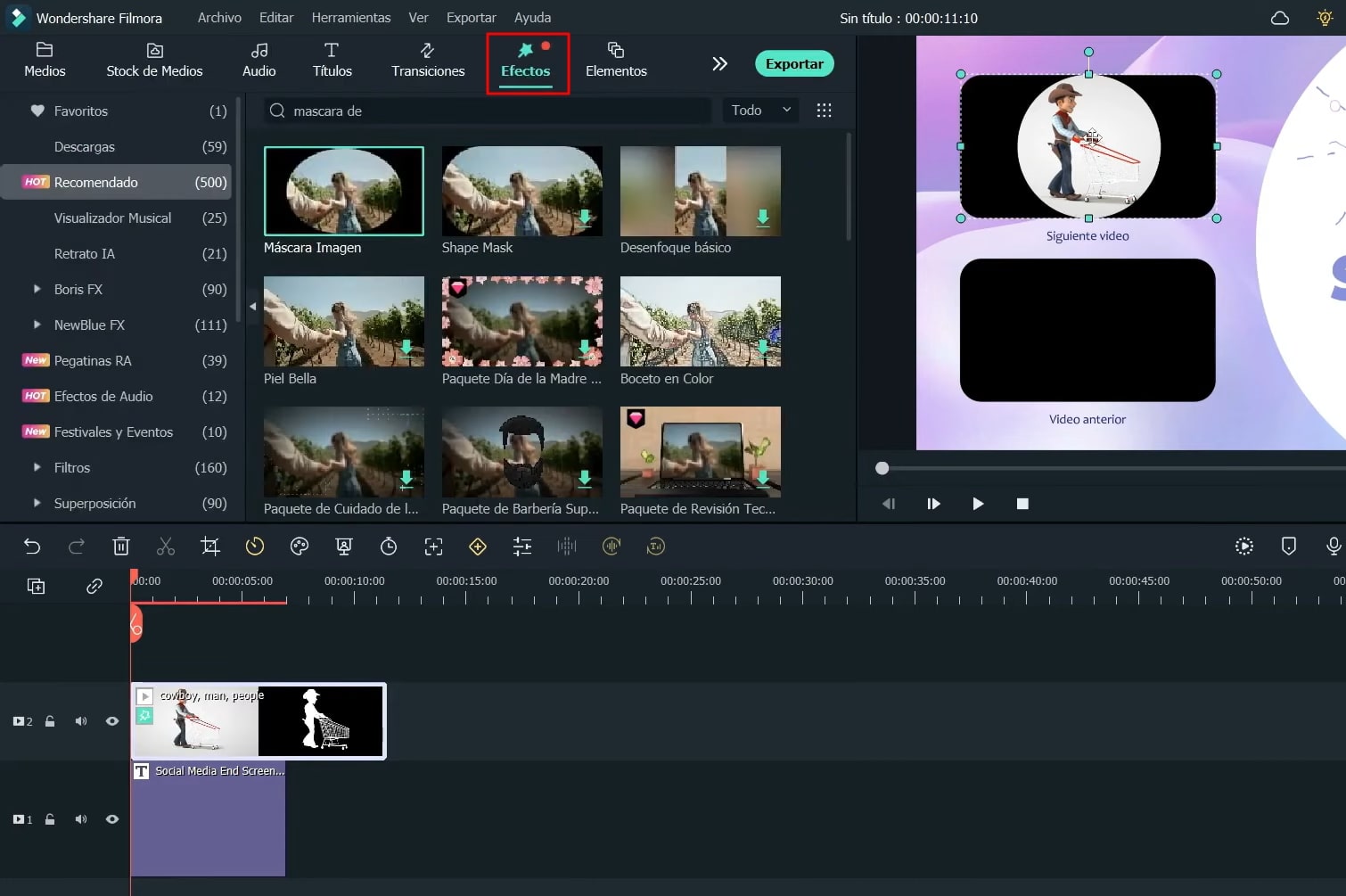Select the Máscara Imagen effect thumbnail
This screenshot has width=1346, height=896.
[x=344, y=191]
